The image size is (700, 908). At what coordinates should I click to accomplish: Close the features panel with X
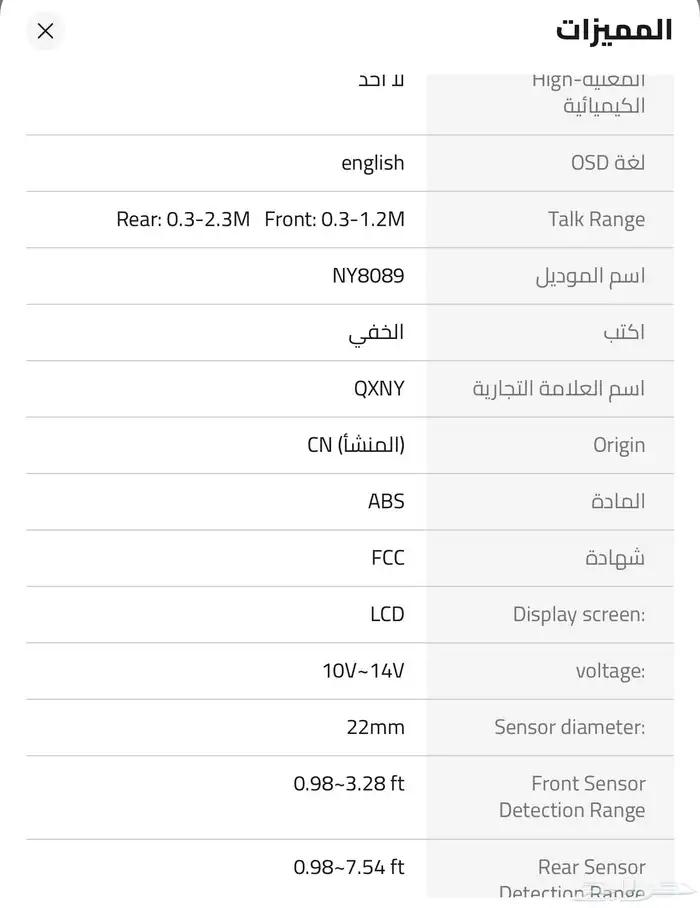(45, 31)
